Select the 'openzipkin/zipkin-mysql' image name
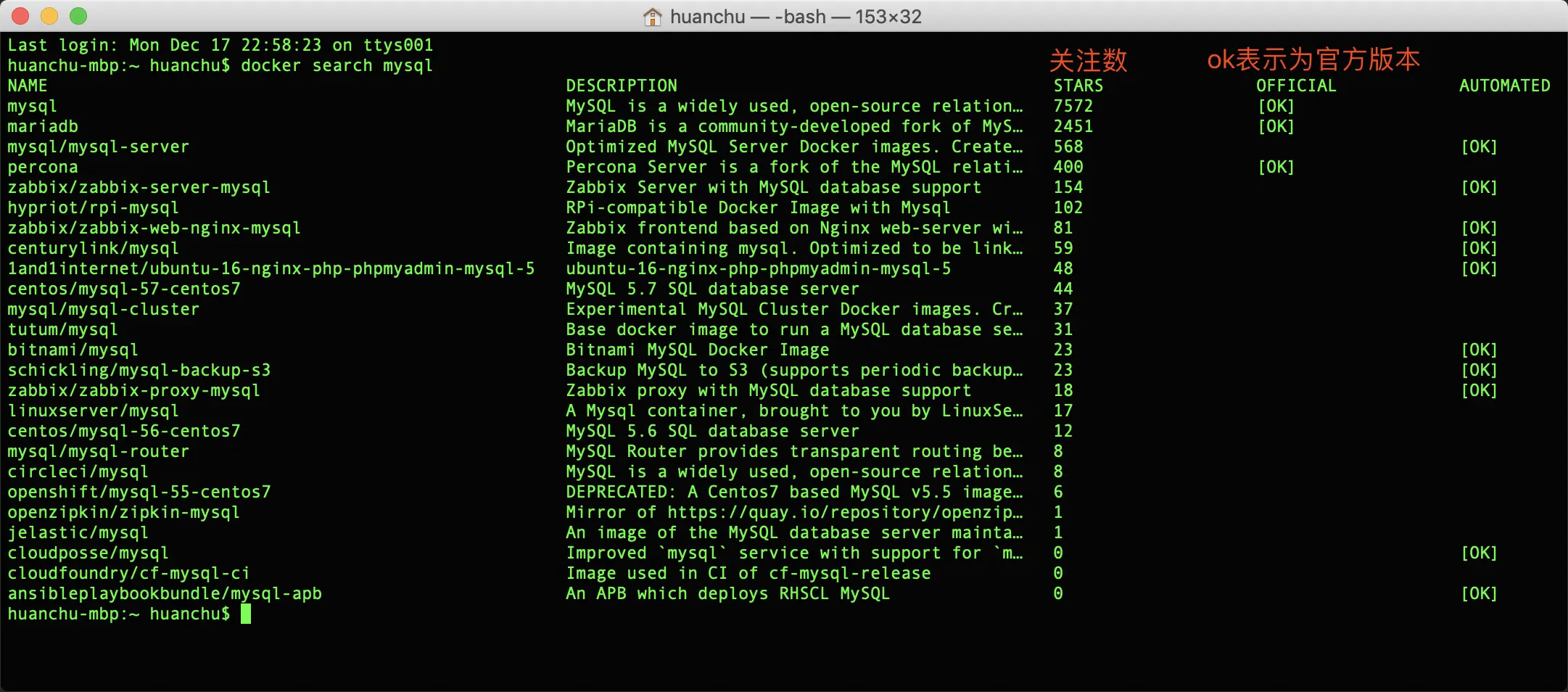 (x=124, y=512)
